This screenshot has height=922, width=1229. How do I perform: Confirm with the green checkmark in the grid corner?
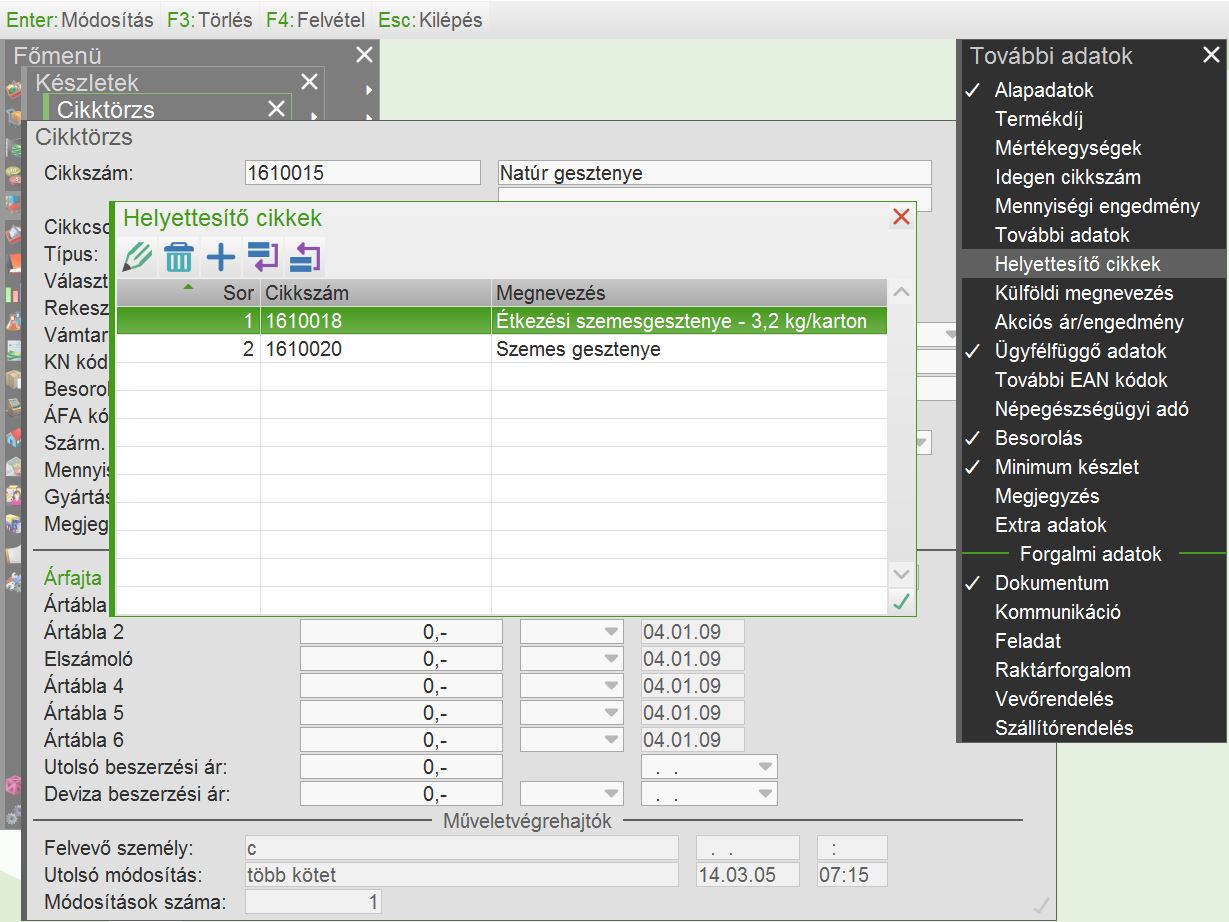901,601
